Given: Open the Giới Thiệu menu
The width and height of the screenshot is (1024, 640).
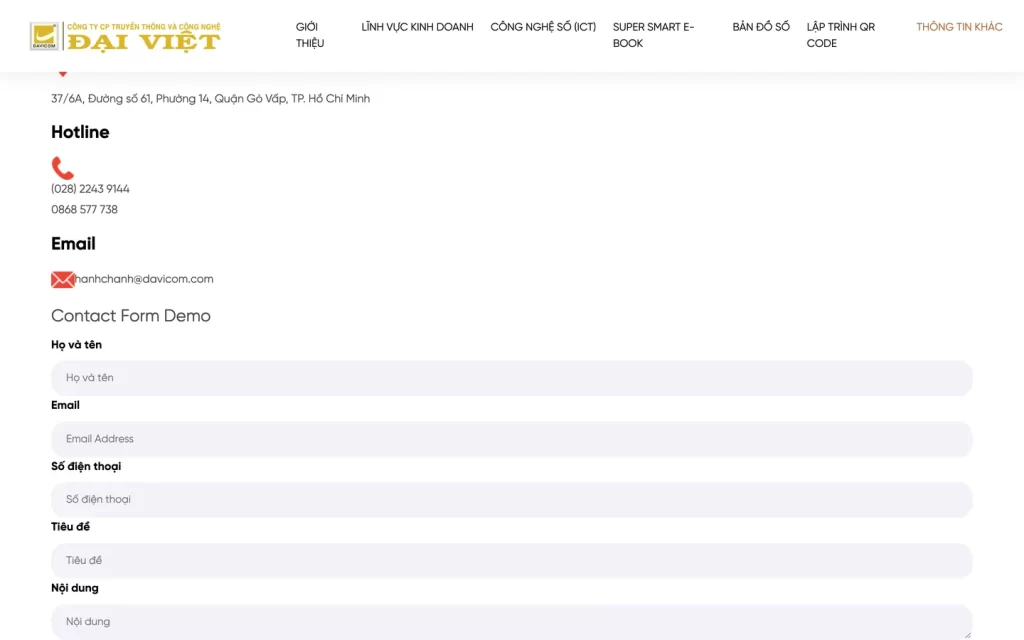Looking at the screenshot, I should [x=310, y=35].
